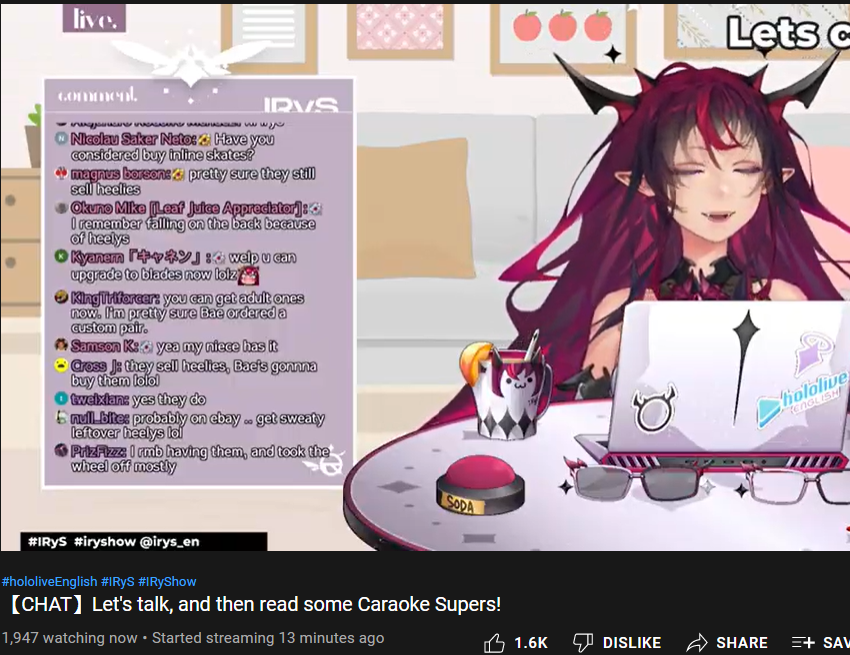Click the thumbs-up like icon
The width and height of the screenshot is (850, 655).
pyautogui.click(x=494, y=643)
